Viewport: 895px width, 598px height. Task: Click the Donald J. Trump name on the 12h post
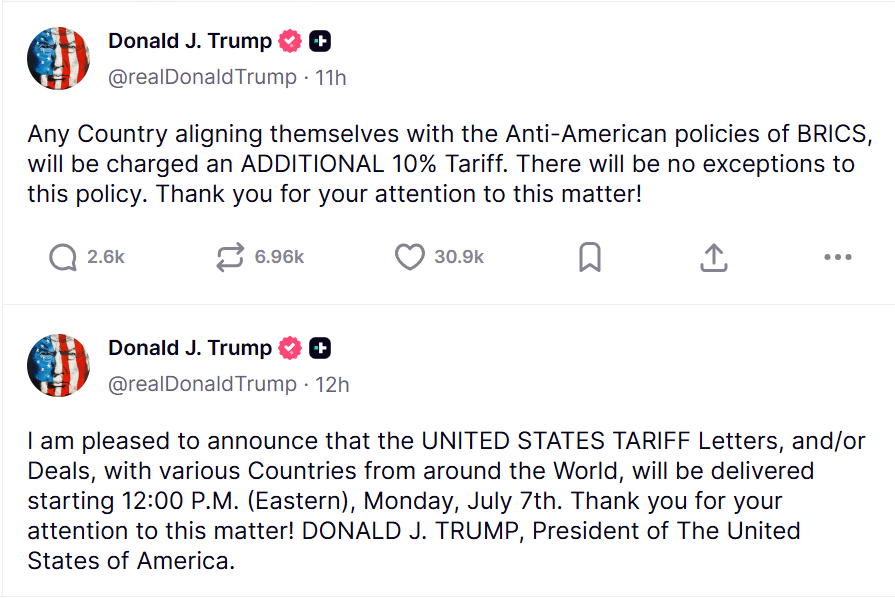click(190, 348)
